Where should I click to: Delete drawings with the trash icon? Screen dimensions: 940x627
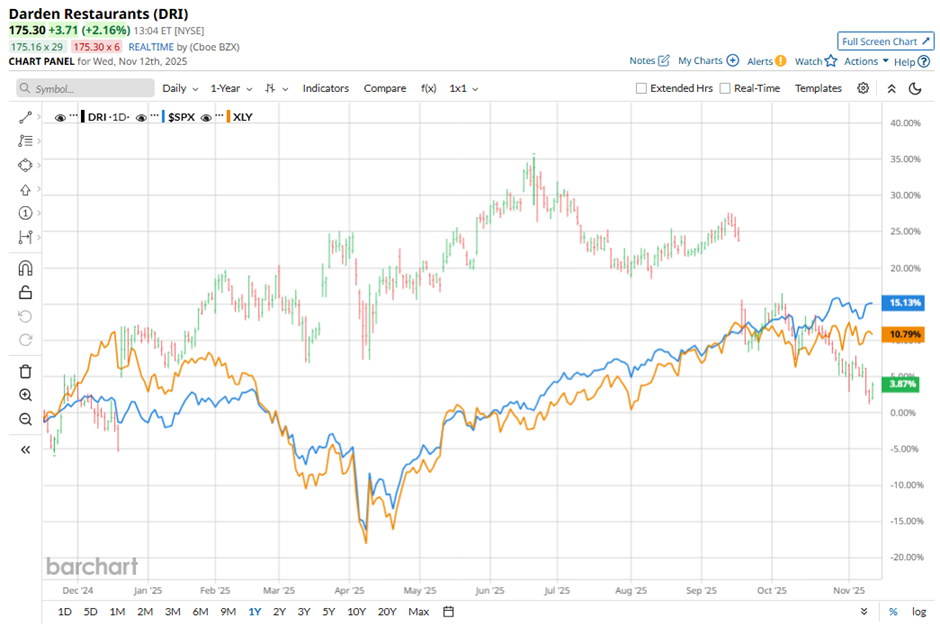pyautogui.click(x=25, y=371)
